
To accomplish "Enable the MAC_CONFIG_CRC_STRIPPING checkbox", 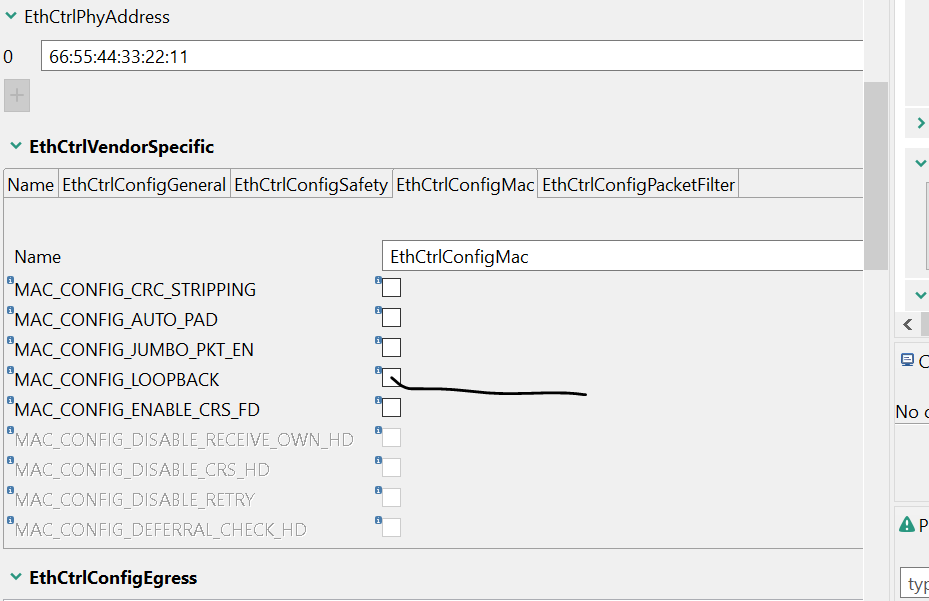I will [390, 287].
